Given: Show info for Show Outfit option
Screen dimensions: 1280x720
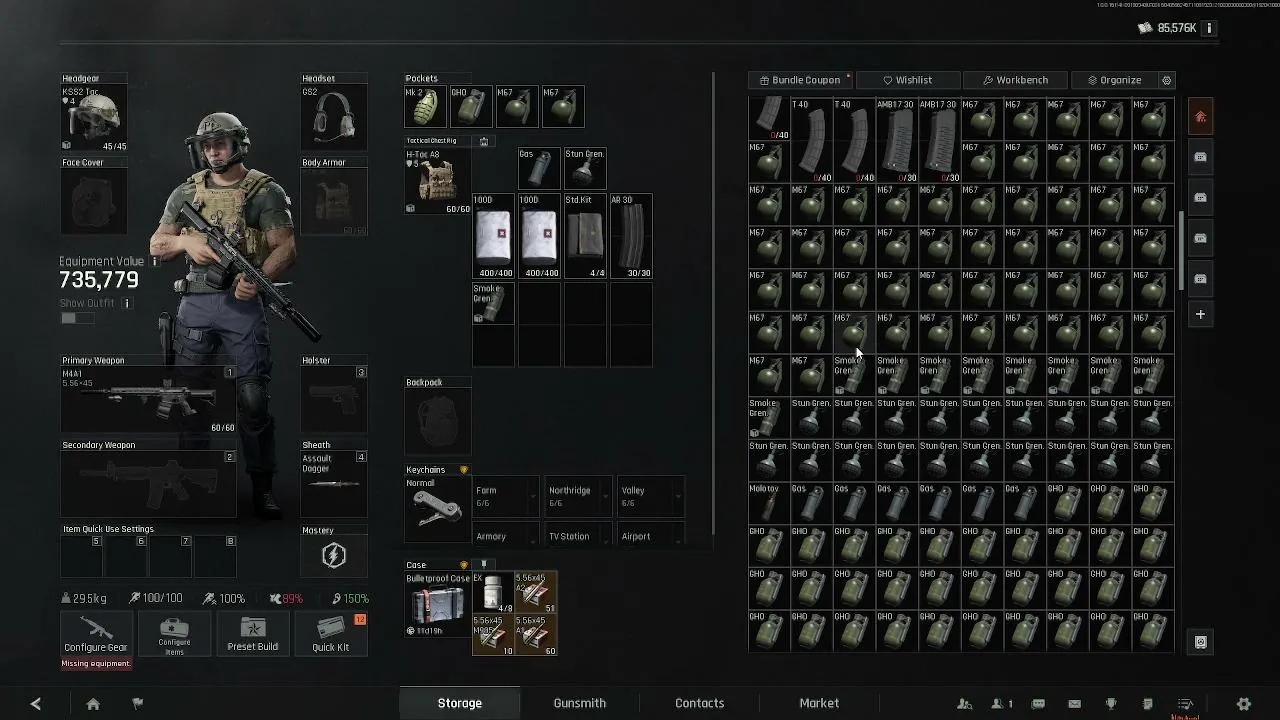Looking at the screenshot, I should coord(126,303).
